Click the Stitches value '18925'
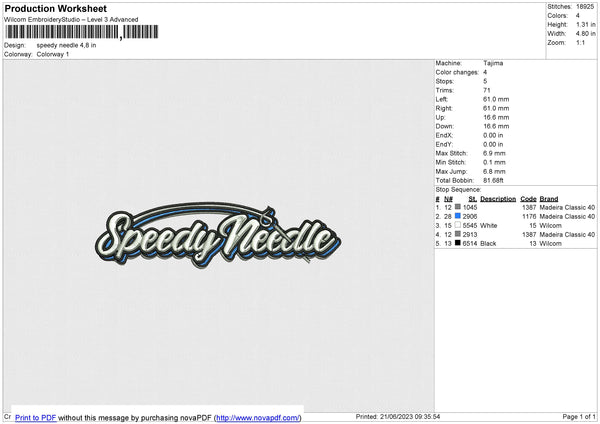The width and height of the screenshot is (600, 424). point(585,7)
